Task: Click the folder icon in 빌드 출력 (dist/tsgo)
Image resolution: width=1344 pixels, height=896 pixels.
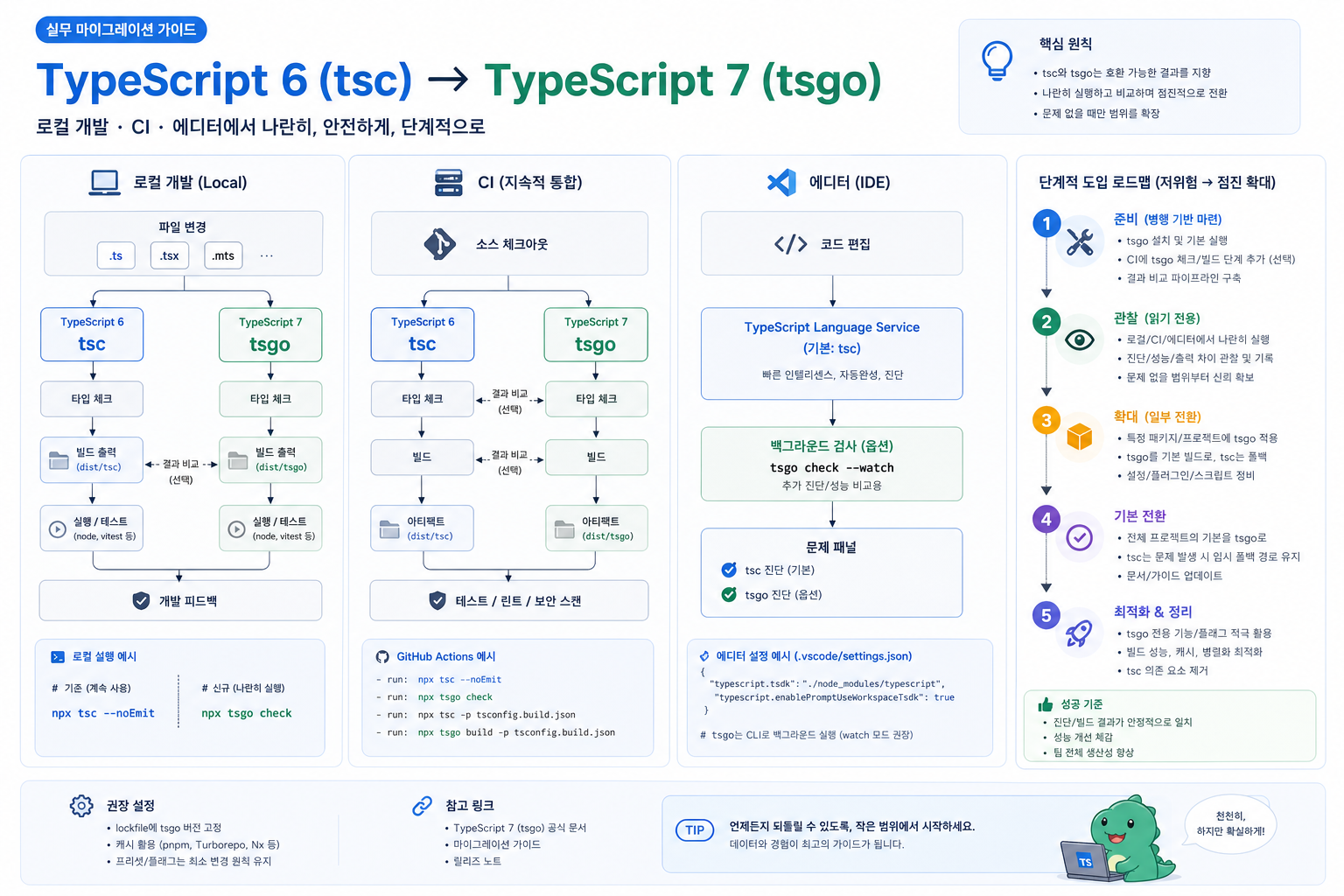Action: click(x=237, y=460)
